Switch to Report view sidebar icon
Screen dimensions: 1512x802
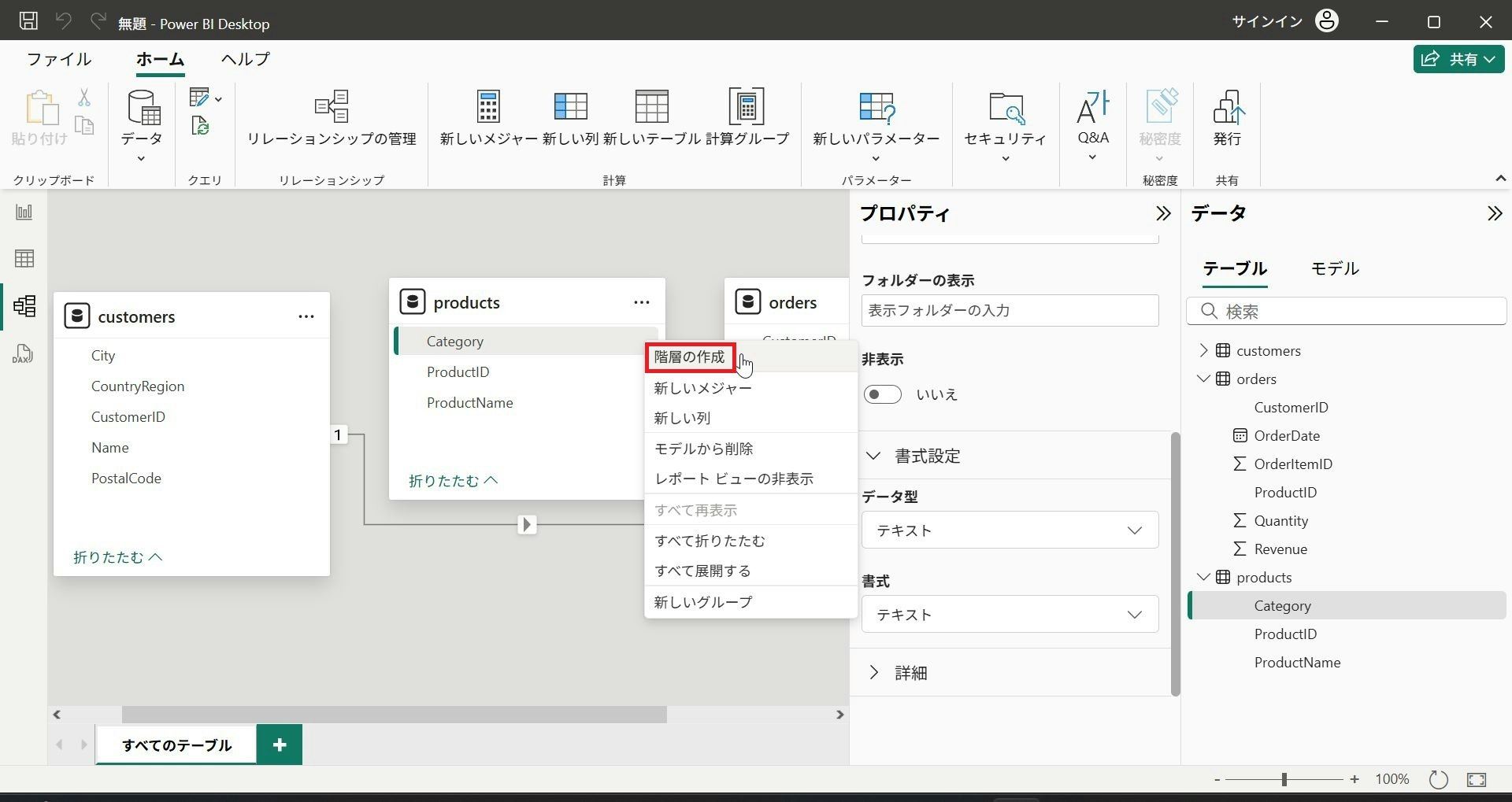coord(24,212)
